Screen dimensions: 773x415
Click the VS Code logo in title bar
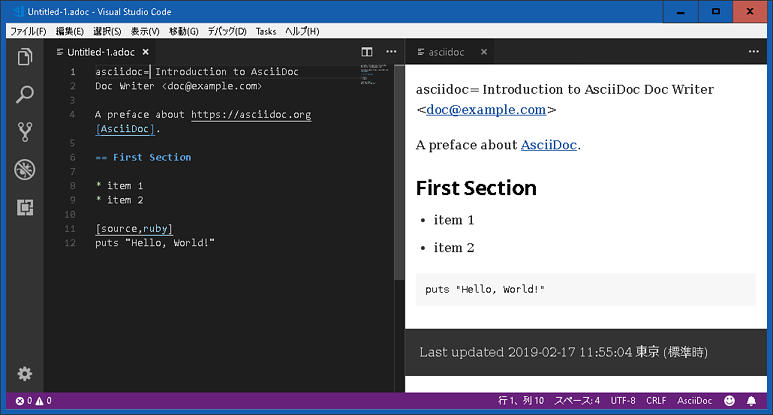click(18, 11)
